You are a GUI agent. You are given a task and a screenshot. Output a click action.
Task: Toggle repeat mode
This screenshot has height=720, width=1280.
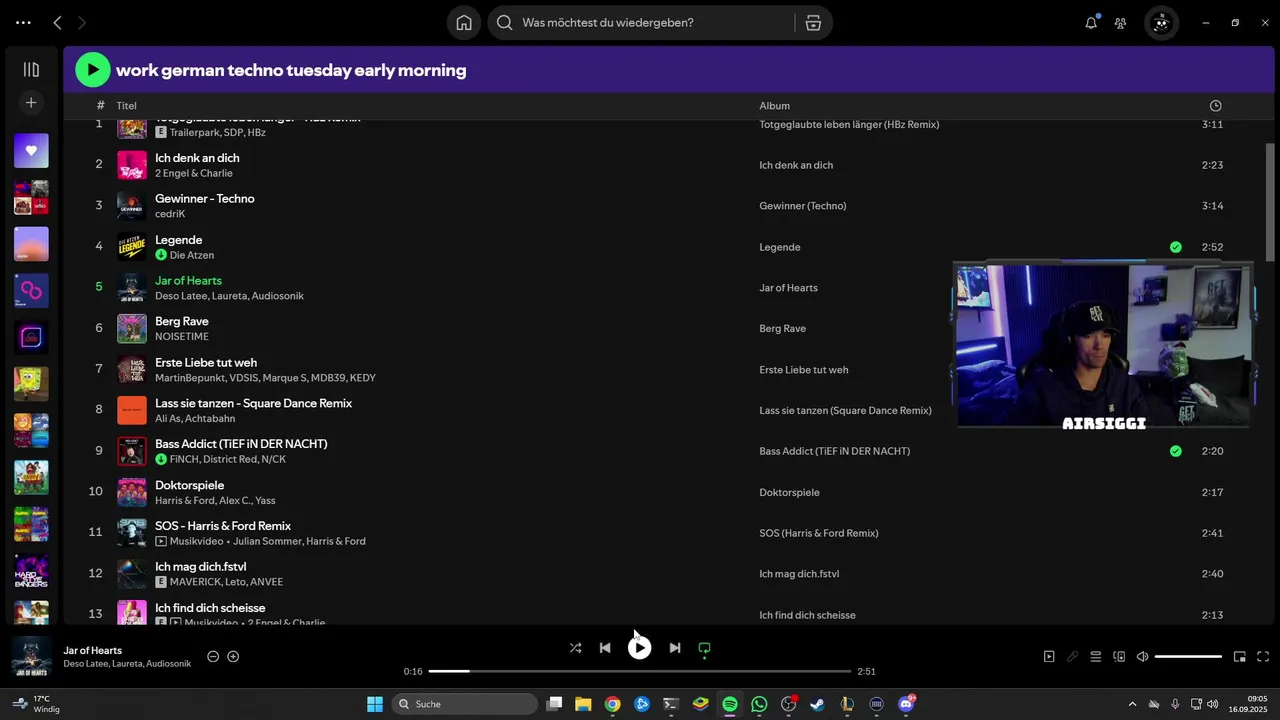[x=704, y=648]
